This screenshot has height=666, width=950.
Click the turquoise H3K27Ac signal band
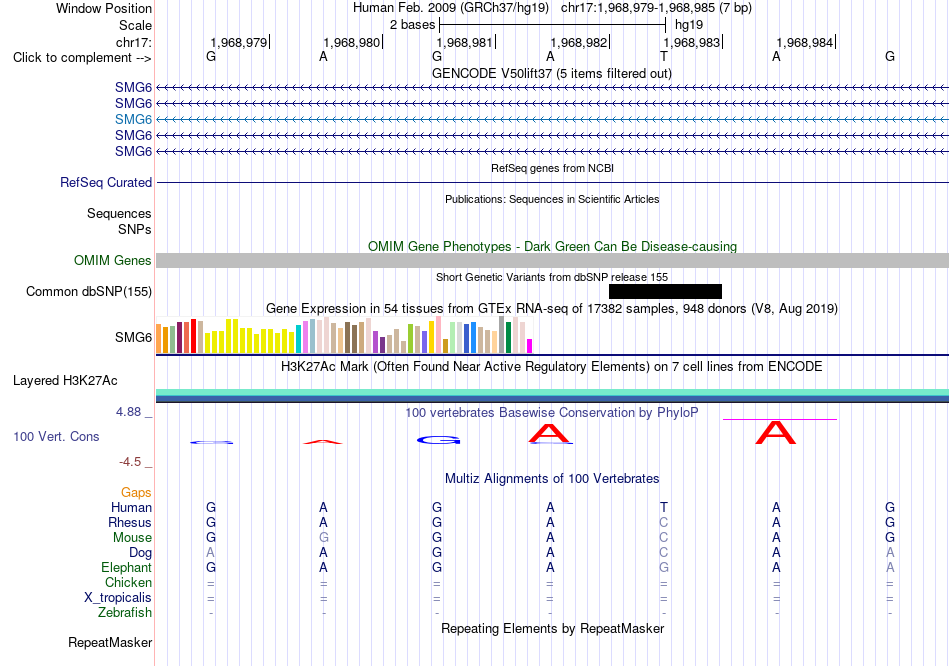click(552, 392)
